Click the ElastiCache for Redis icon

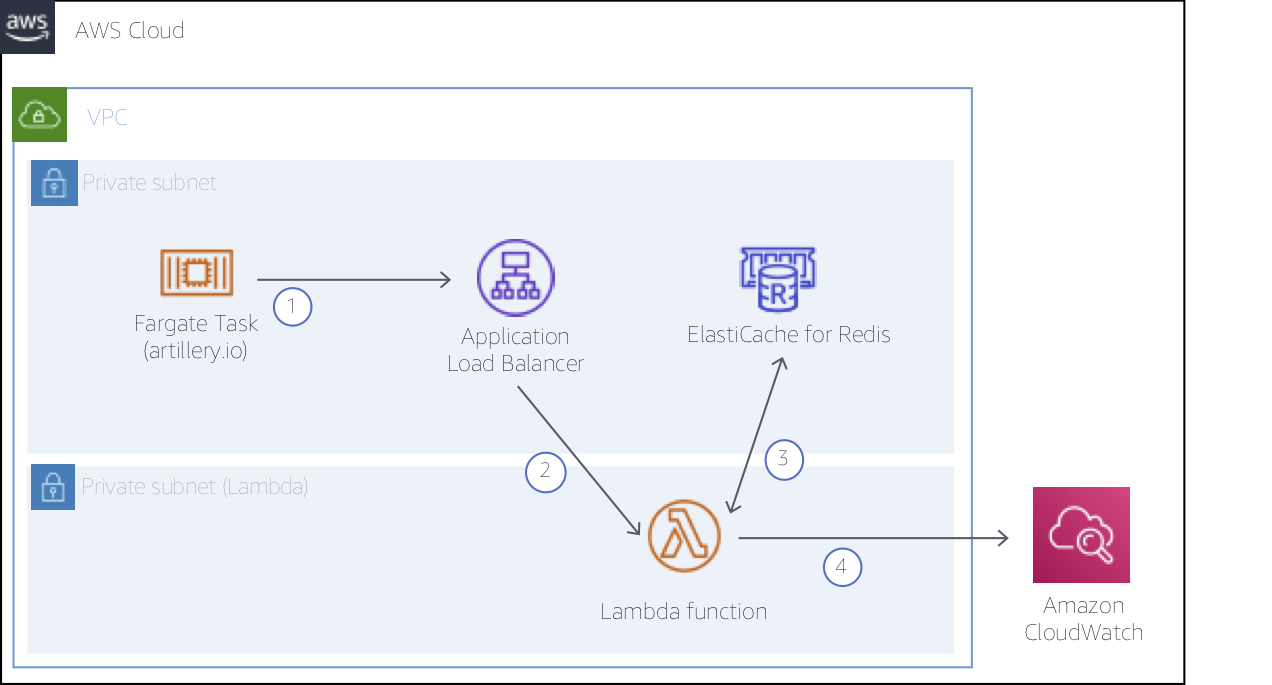click(x=779, y=279)
